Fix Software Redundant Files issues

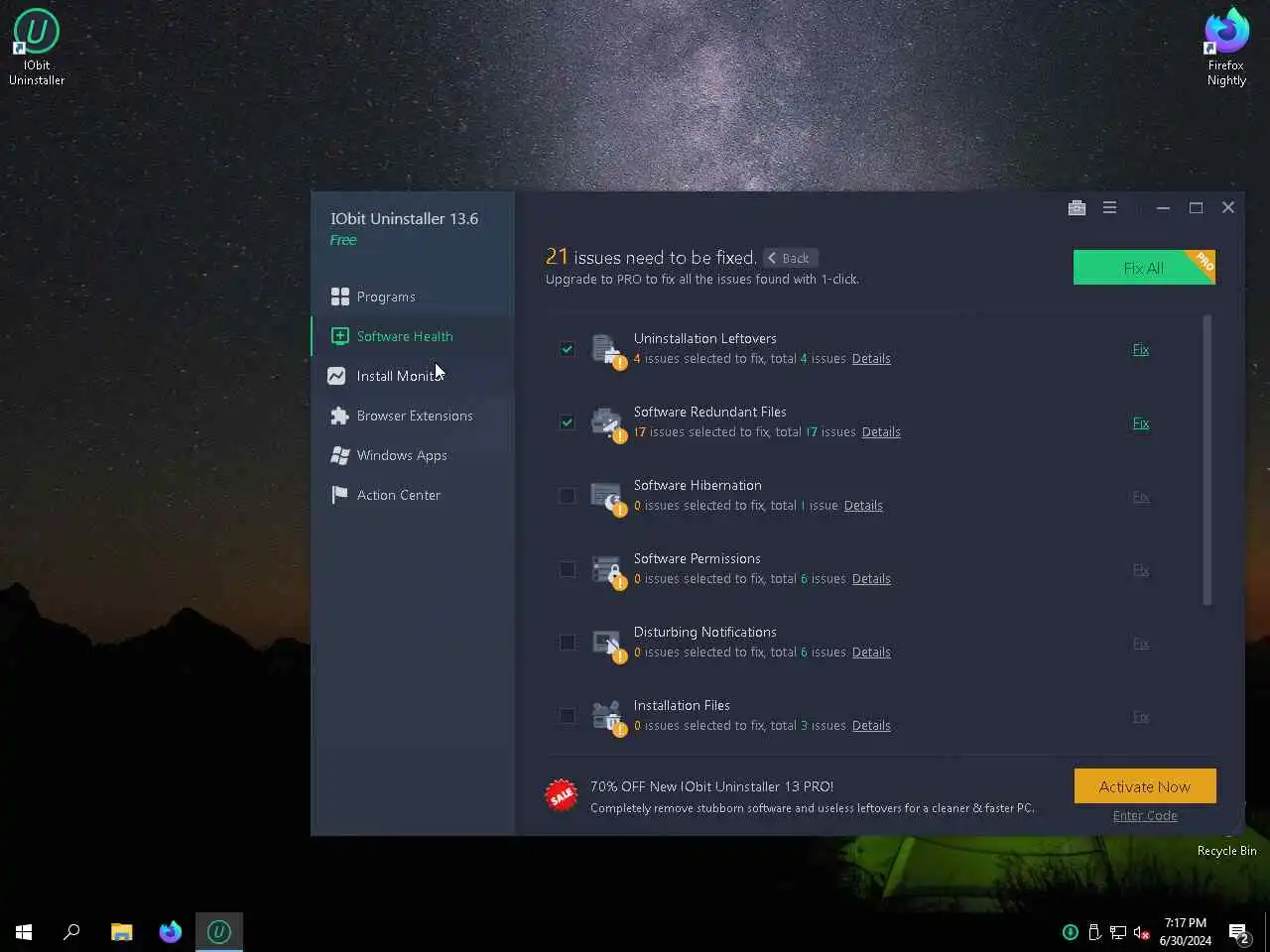tap(1141, 422)
